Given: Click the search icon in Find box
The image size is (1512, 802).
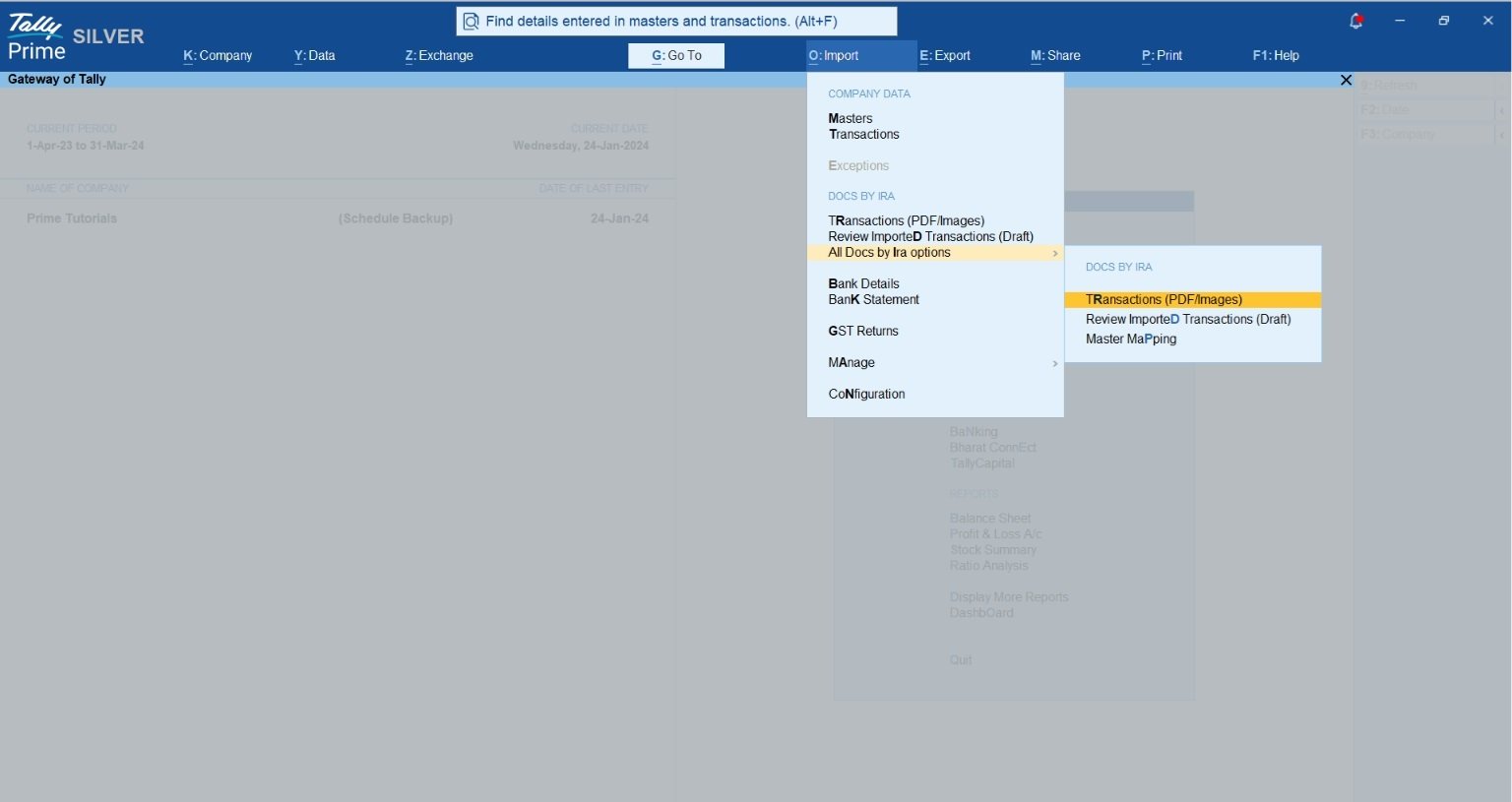Looking at the screenshot, I should coord(471,21).
